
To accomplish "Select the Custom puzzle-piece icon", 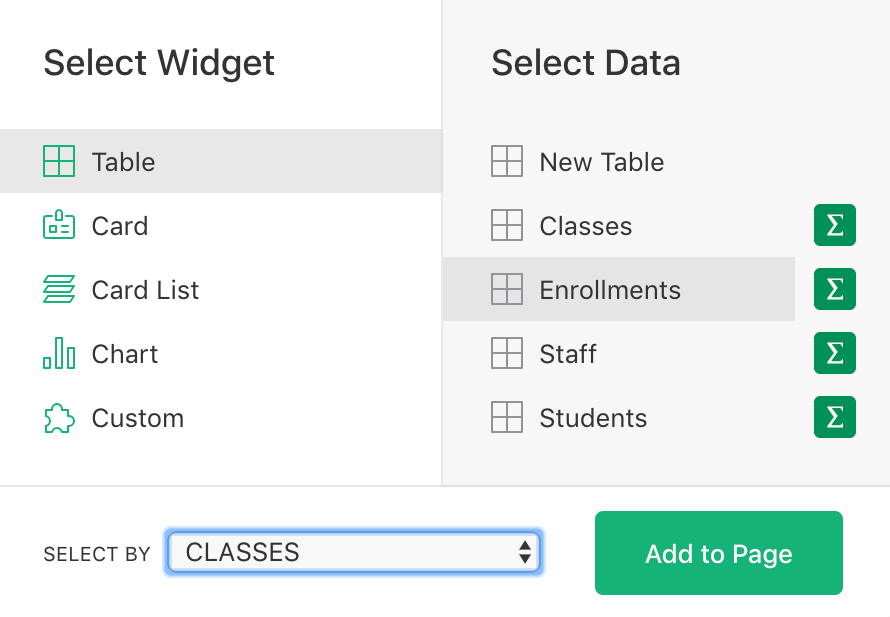I will [59, 417].
